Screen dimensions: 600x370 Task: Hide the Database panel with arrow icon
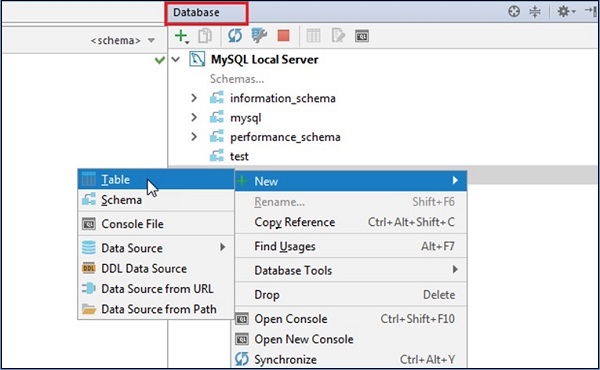590,12
